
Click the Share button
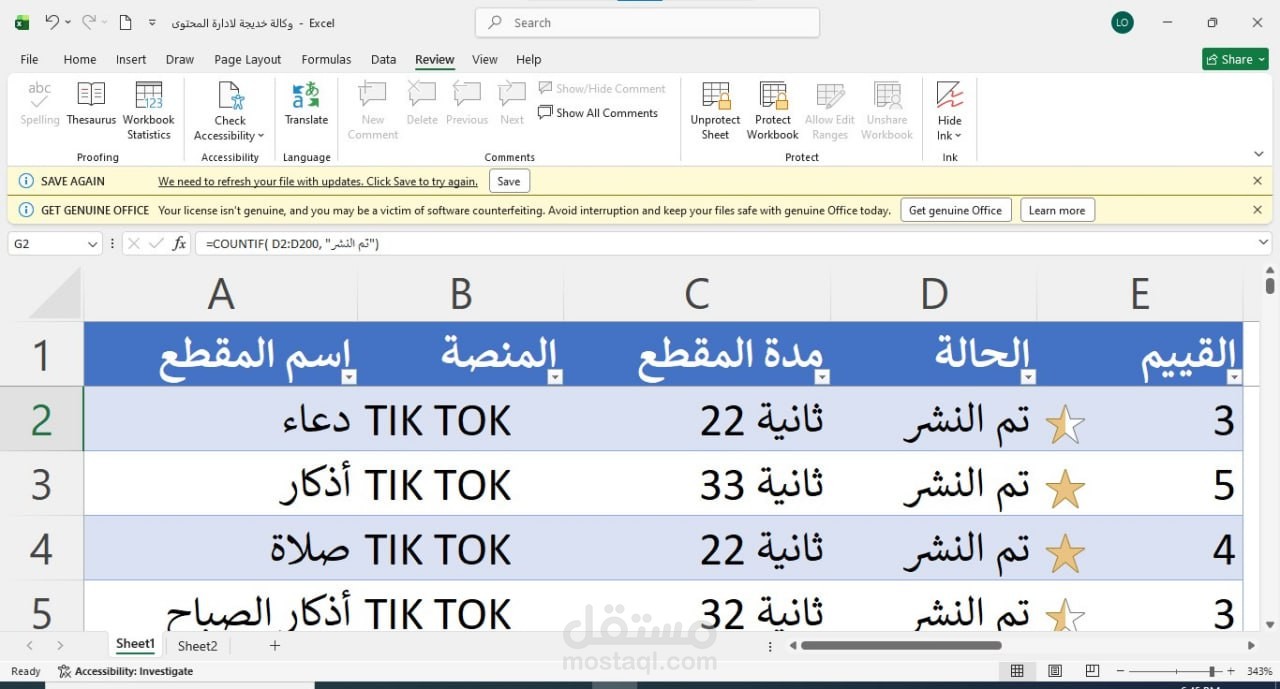[1235, 59]
